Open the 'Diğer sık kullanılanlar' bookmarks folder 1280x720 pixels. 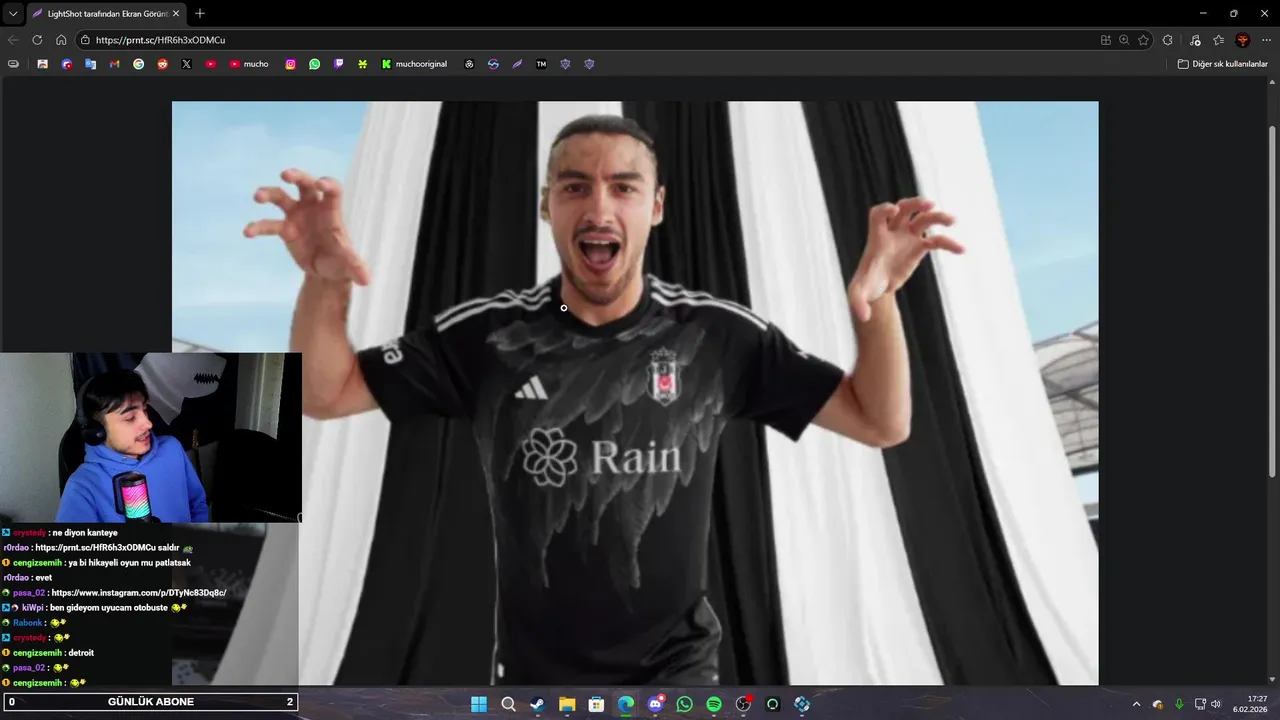[x=1223, y=64]
